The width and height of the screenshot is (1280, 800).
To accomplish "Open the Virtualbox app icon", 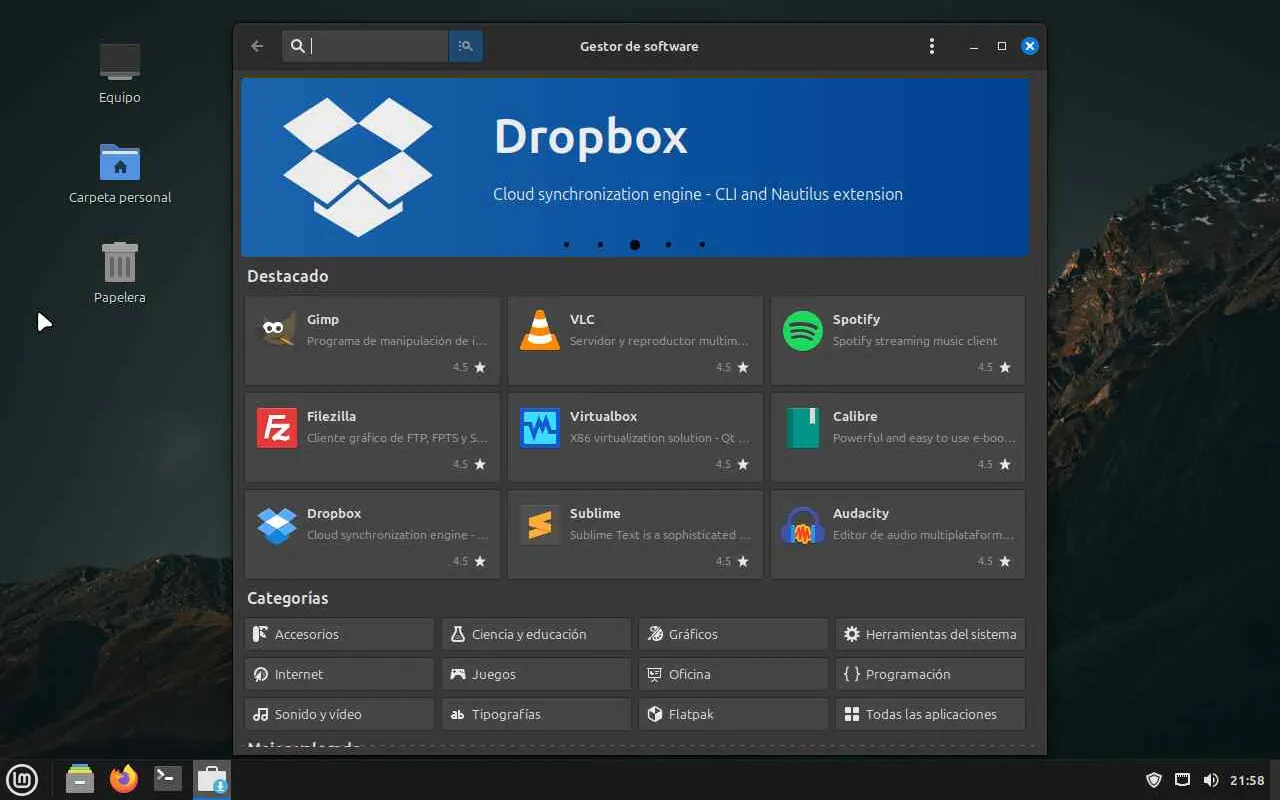I will (x=540, y=428).
